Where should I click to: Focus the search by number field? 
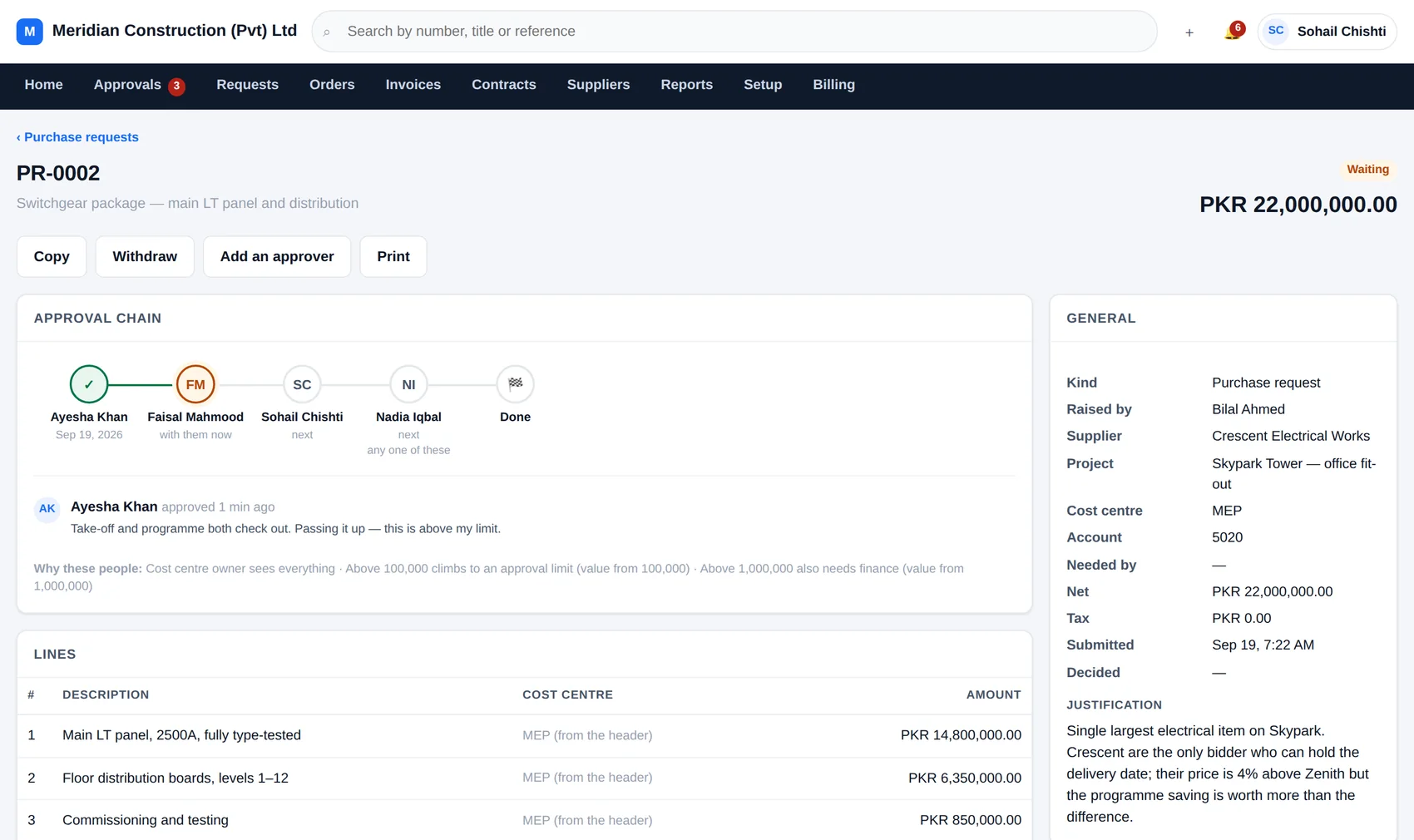click(x=734, y=32)
